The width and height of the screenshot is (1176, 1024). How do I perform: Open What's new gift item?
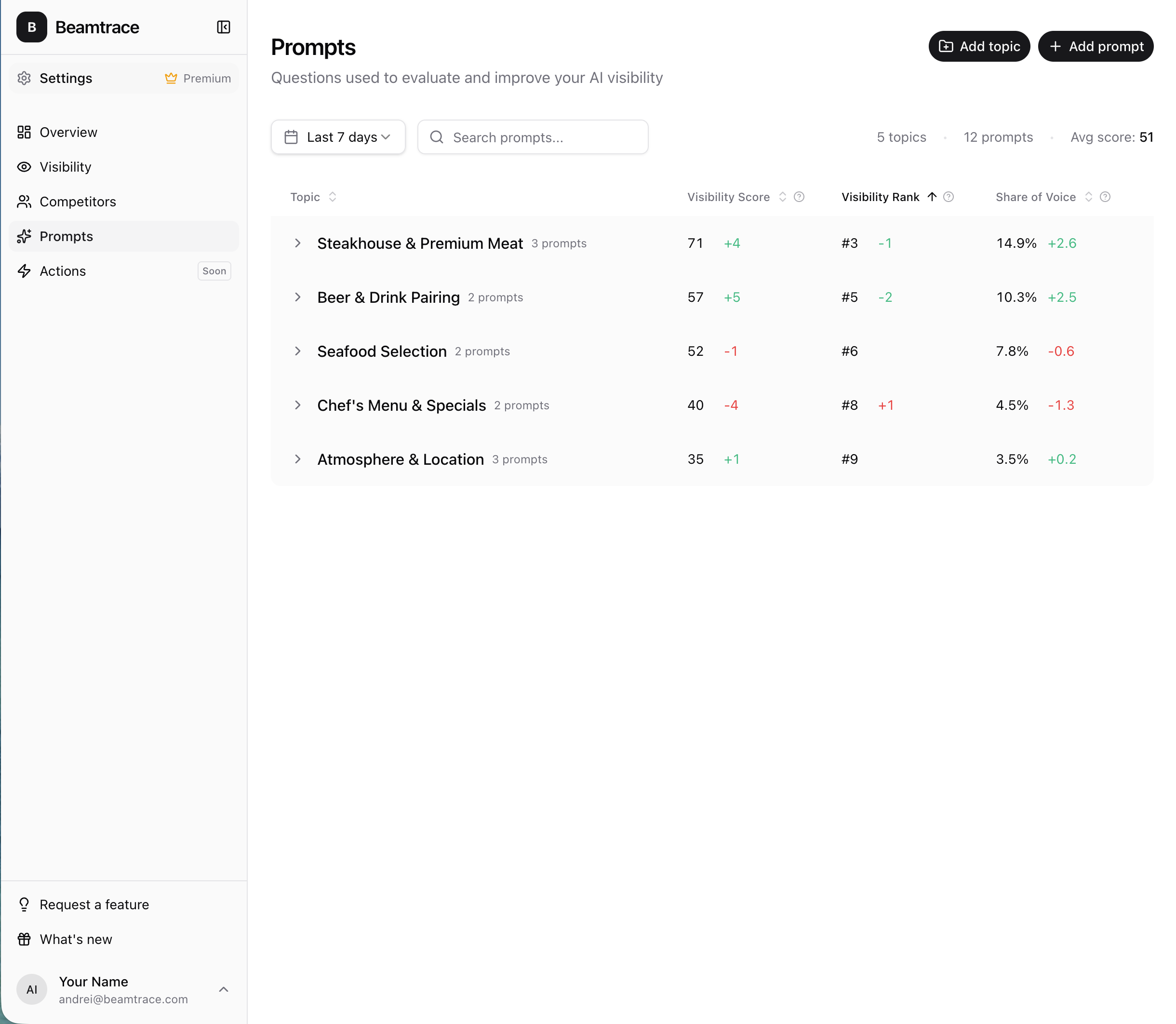[x=76, y=940]
